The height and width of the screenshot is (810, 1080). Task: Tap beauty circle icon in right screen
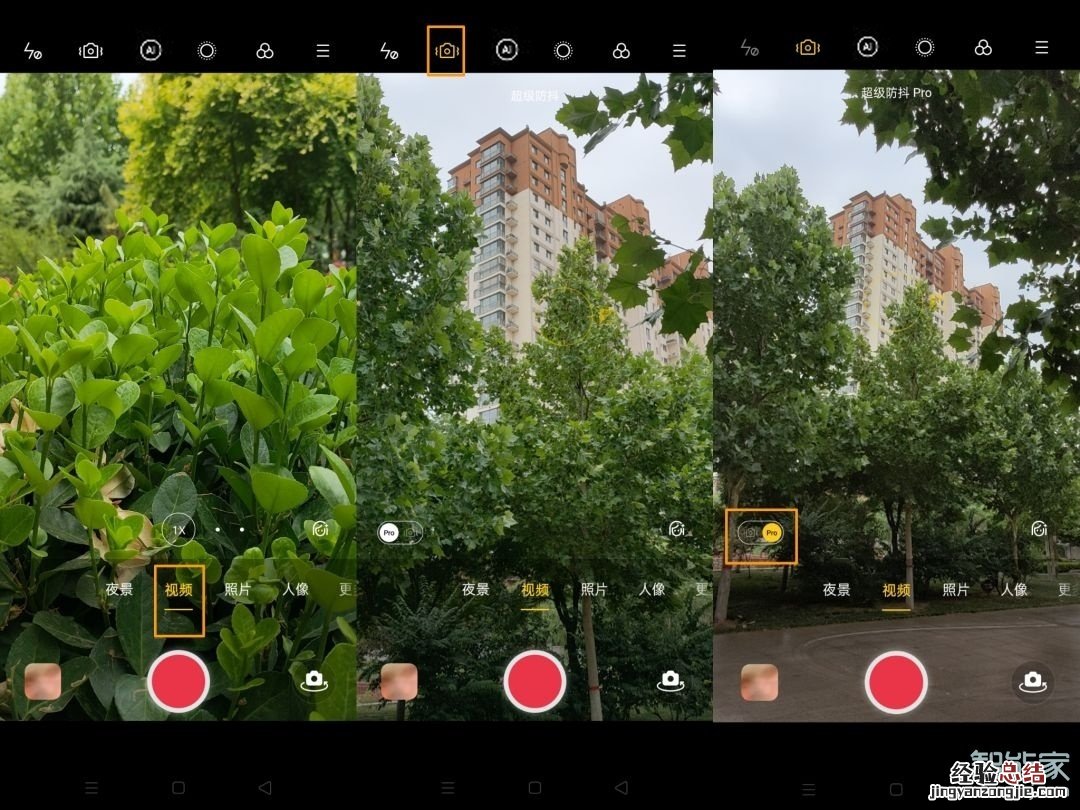pyautogui.click(x=924, y=48)
